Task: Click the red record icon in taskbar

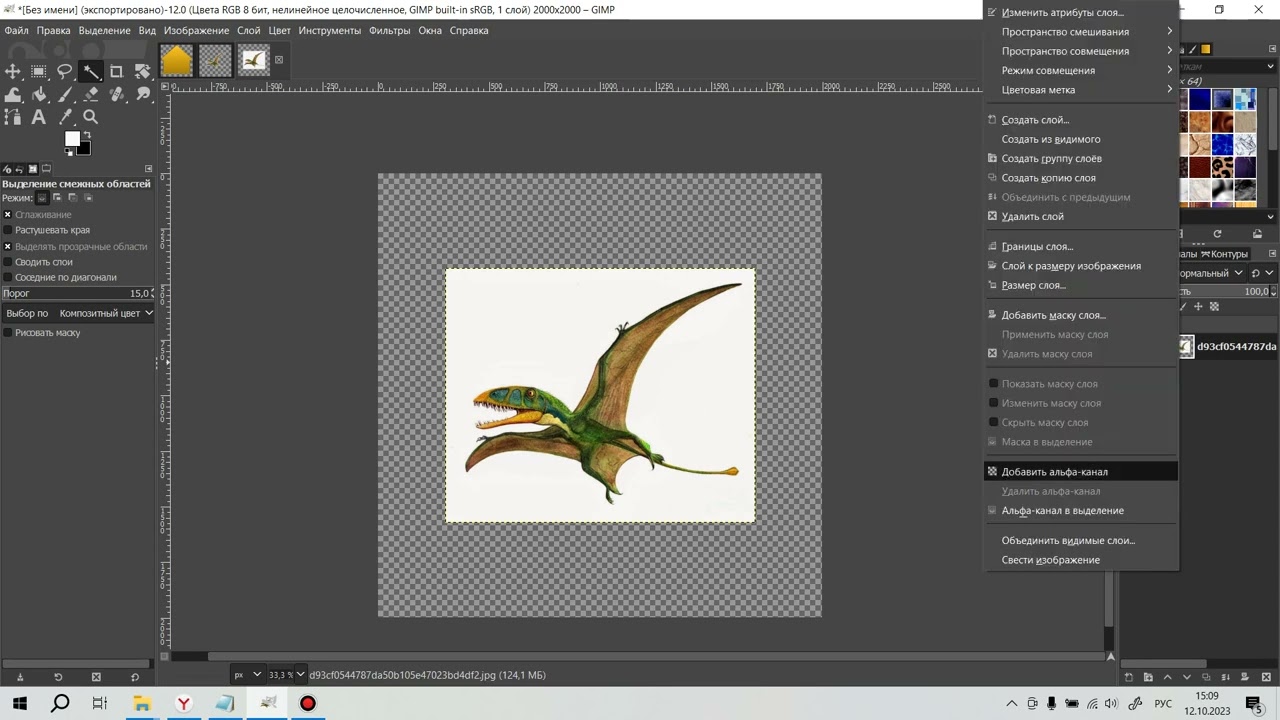Action: point(308,704)
